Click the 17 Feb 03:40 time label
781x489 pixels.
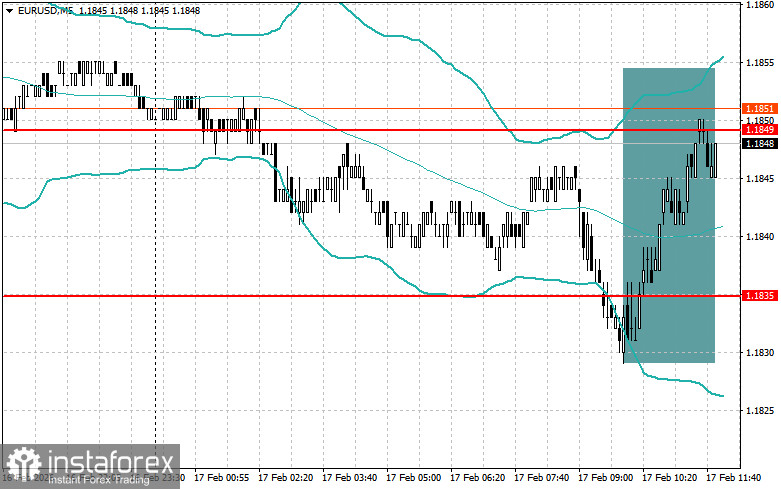pos(349,478)
